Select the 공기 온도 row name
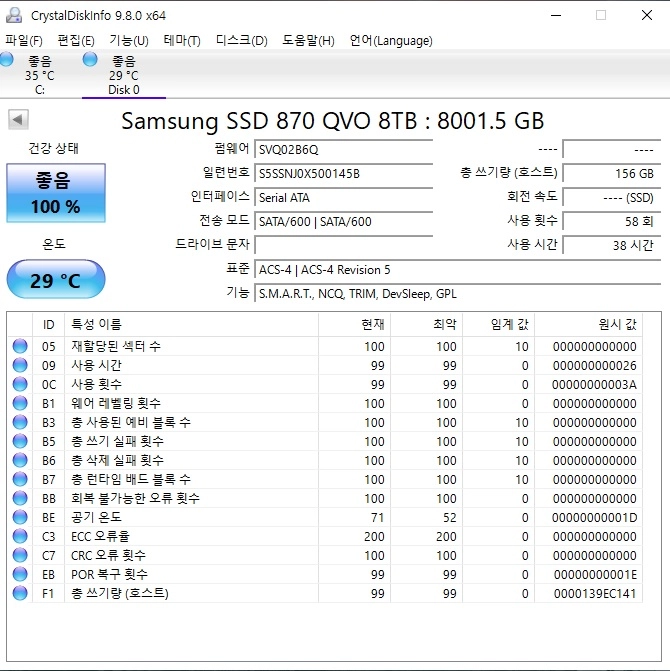Viewport: 670px width, 671px height. click(96, 517)
